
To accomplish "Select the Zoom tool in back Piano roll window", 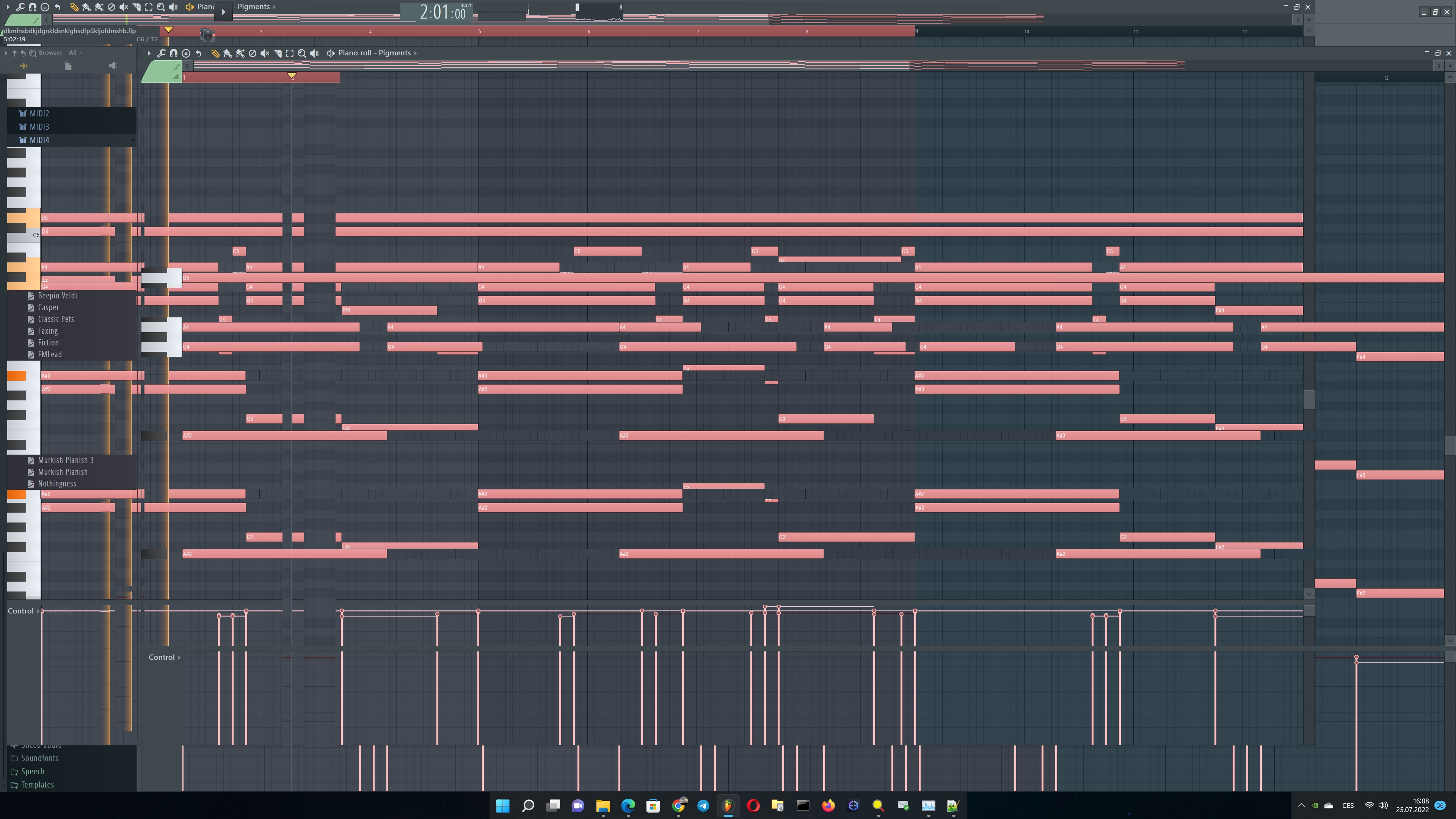I will pyautogui.click(x=161, y=7).
